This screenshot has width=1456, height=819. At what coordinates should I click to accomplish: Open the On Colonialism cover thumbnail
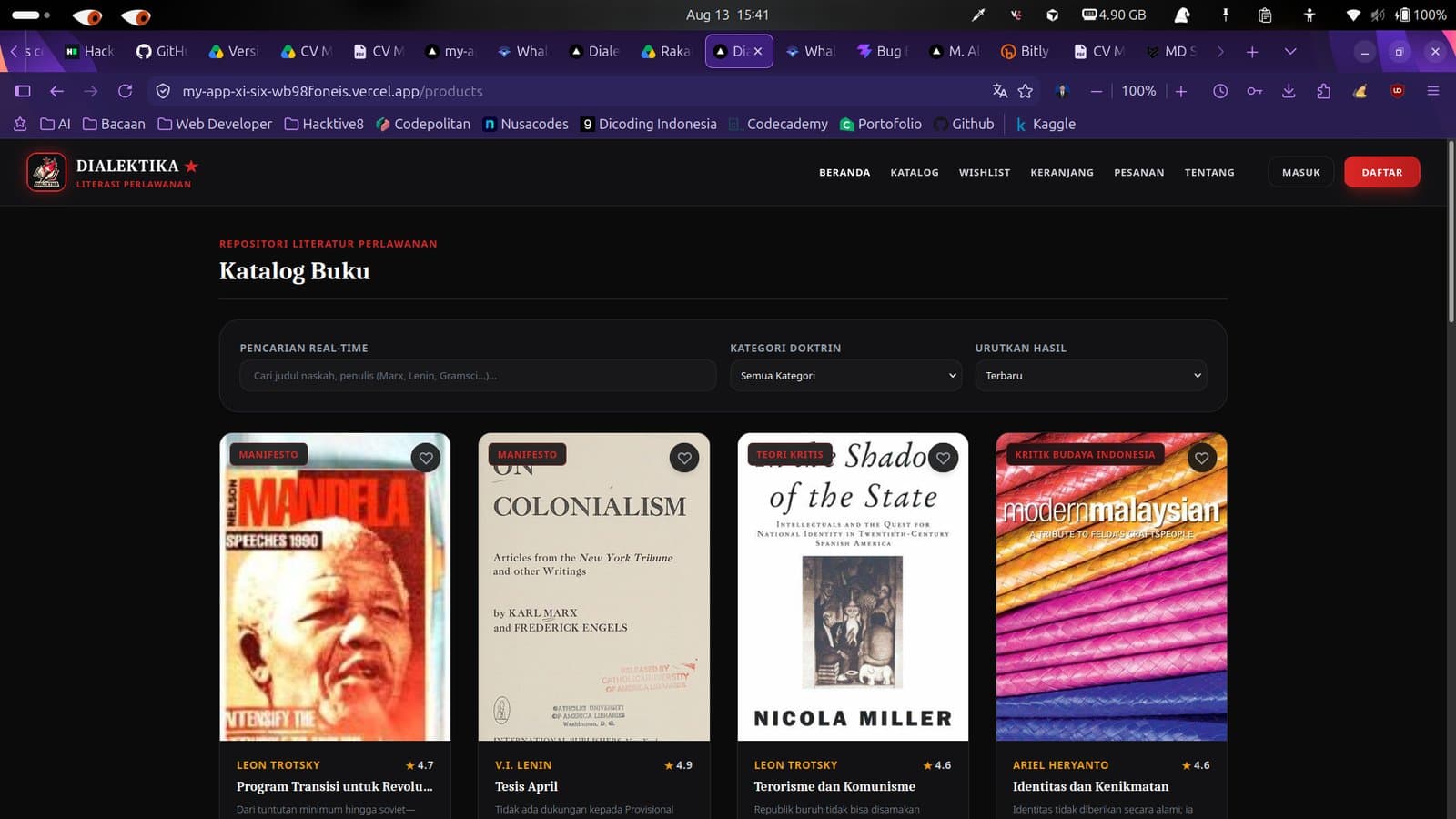(594, 587)
